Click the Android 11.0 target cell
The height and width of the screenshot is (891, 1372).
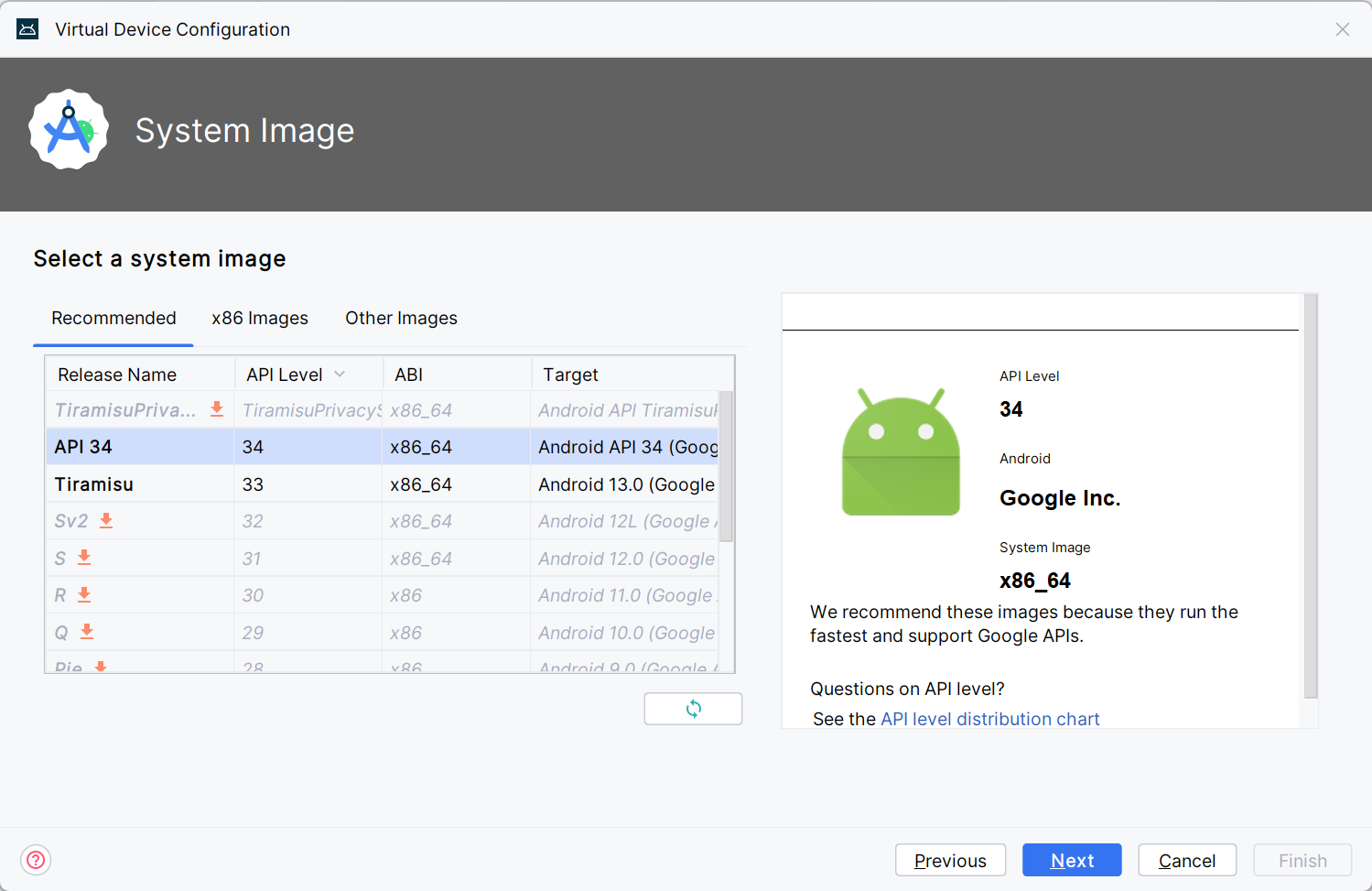tap(626, 595)
